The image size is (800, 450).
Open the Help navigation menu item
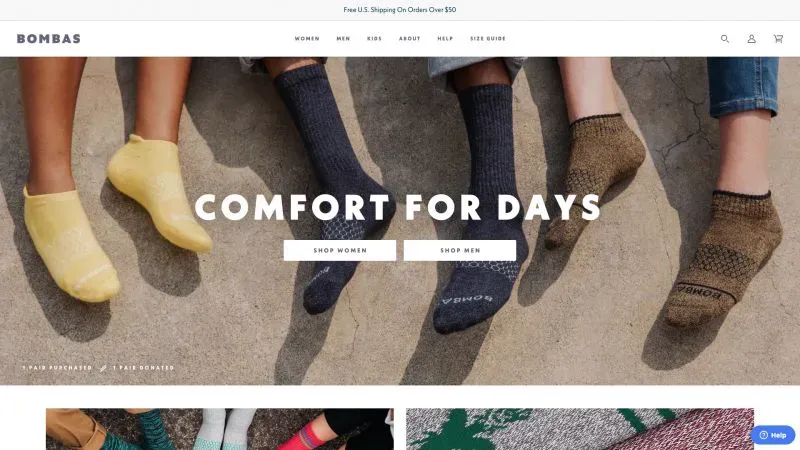445,39
